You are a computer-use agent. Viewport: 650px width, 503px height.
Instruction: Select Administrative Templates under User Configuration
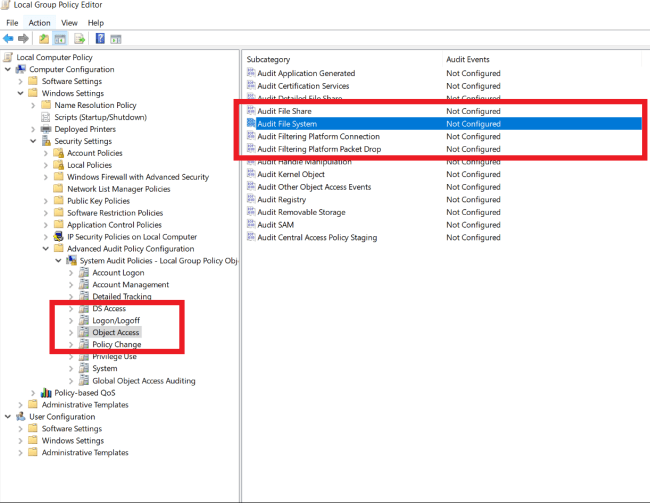click(85, 452)
